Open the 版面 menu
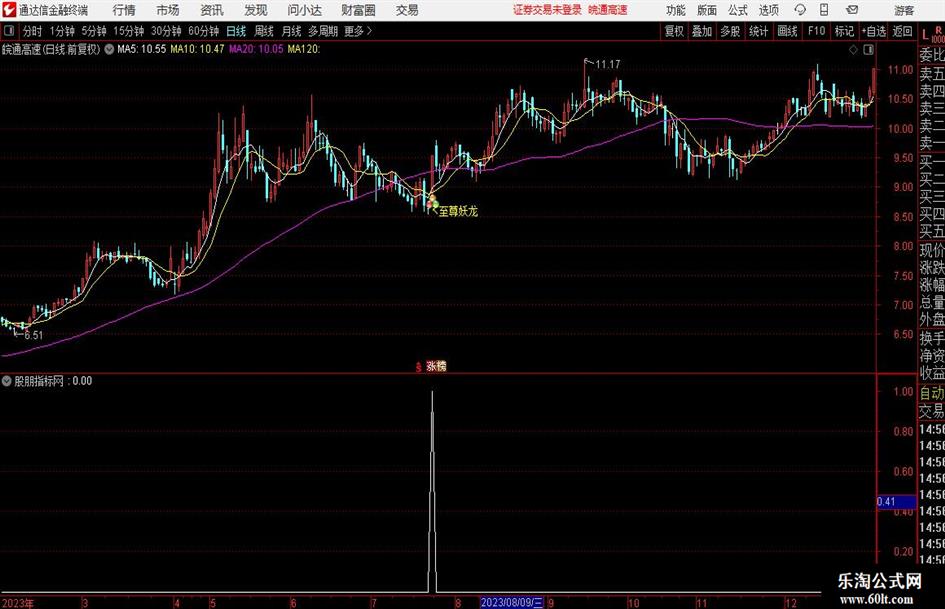This screenshot has width=945, height=609. [x=707, y=10]
